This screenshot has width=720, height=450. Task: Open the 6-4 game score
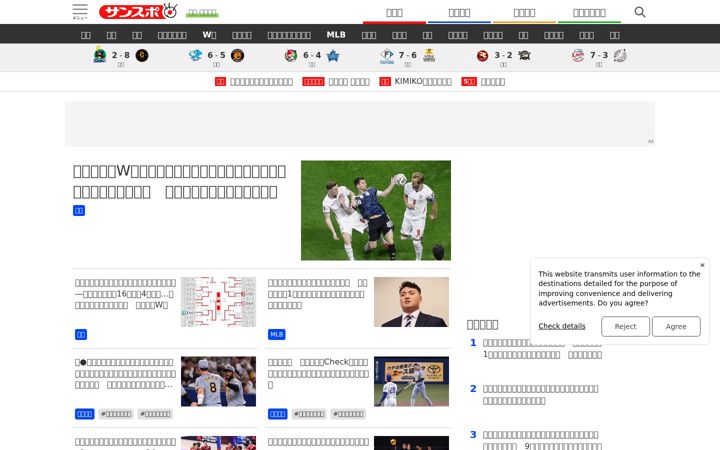pos(312,55)
